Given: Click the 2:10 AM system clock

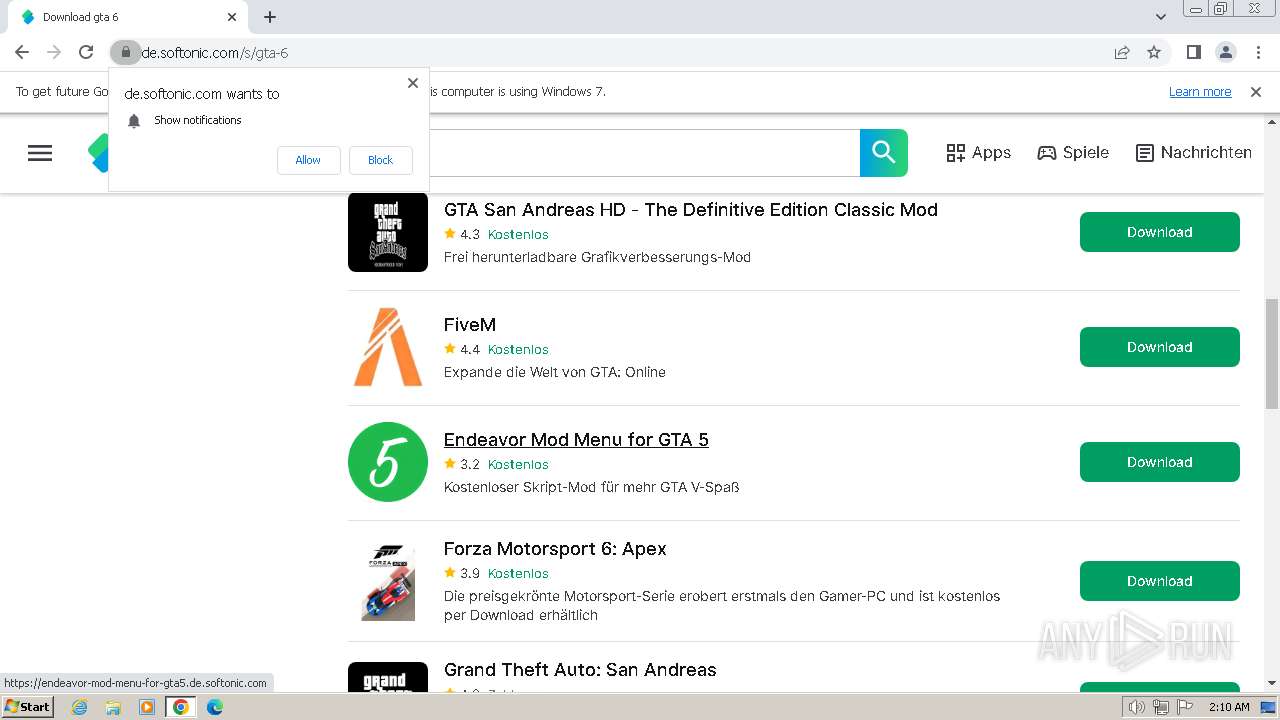Looking at the screenshot, I should coord(1229,707).
